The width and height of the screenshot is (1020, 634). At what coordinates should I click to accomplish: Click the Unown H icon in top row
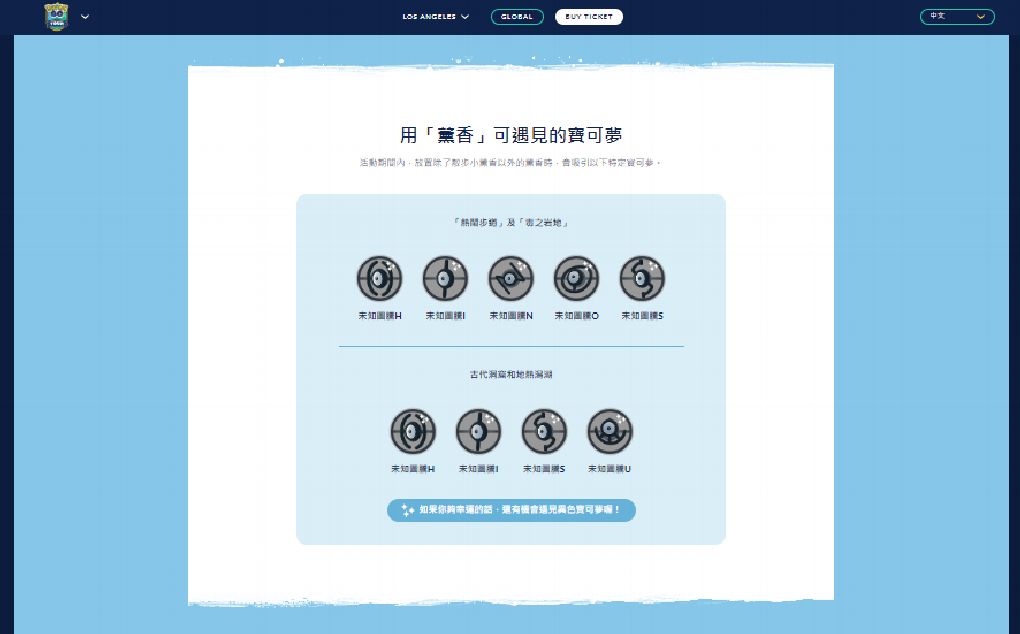click(x=379, y=278)
